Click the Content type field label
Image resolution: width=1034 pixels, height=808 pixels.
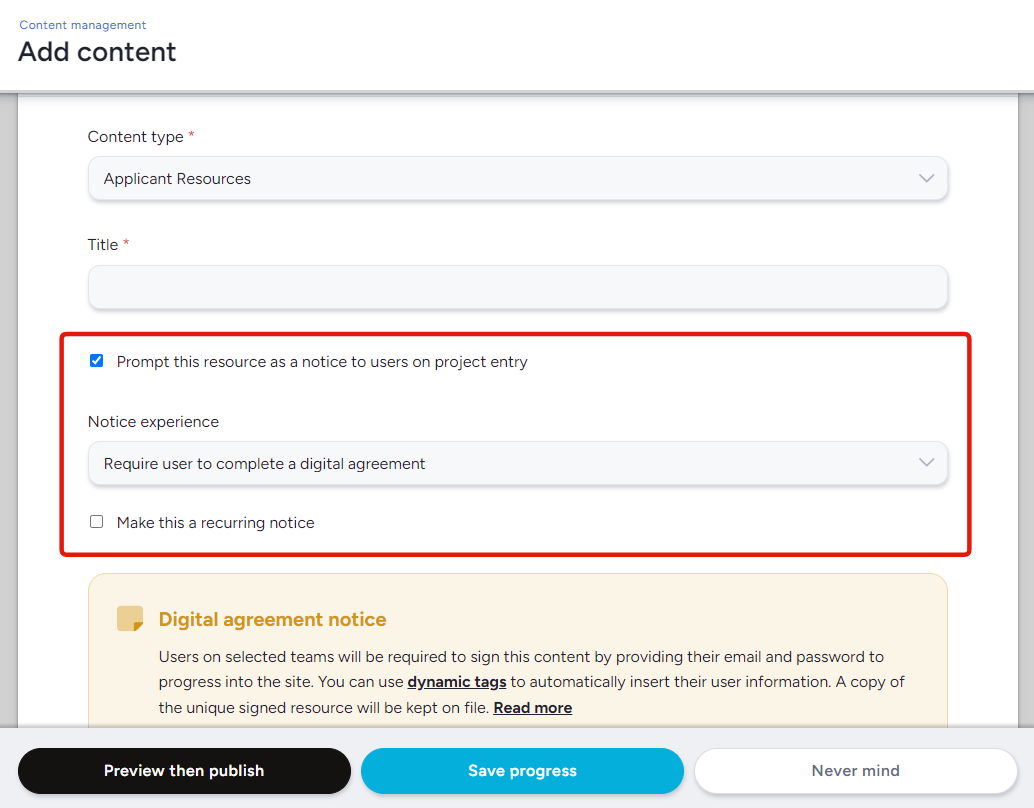tap(135, 137)
